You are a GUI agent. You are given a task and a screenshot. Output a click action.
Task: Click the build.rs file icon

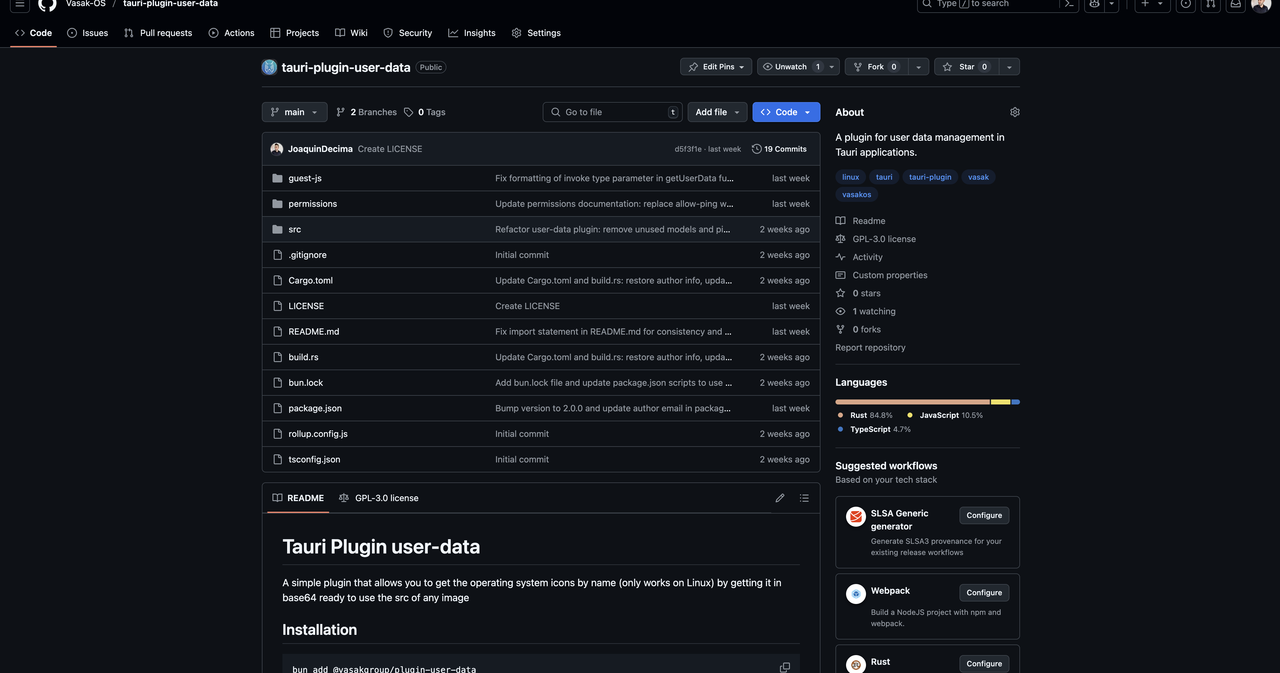click(278, 357)
